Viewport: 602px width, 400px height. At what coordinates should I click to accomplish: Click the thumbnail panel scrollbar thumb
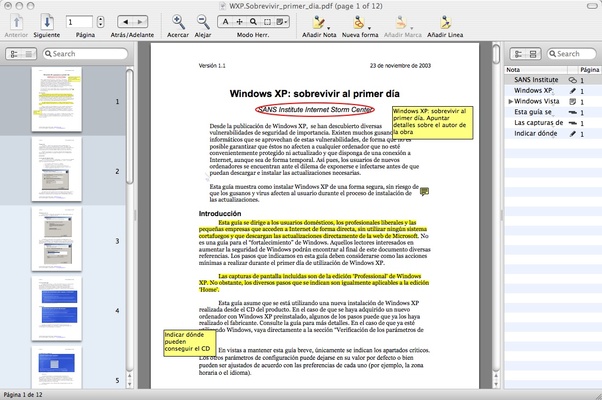click(130, 127)
